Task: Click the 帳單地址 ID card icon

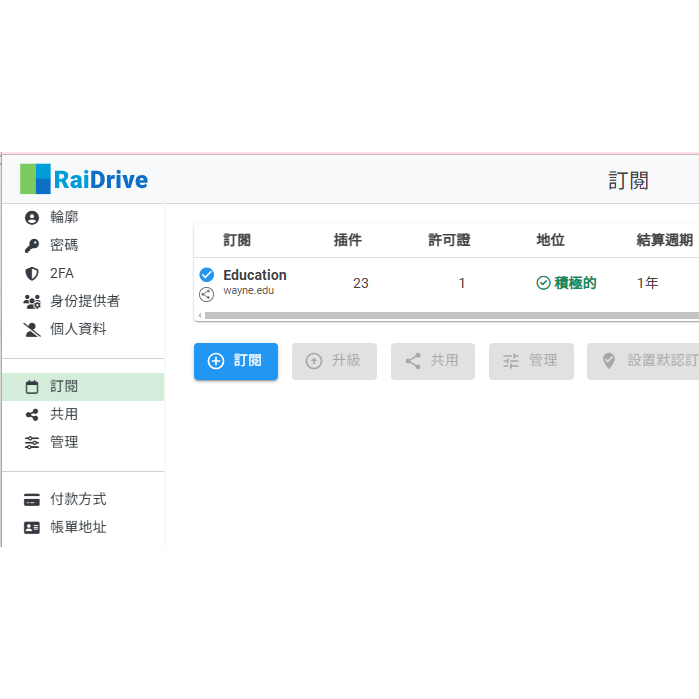Action: [32, 528]
